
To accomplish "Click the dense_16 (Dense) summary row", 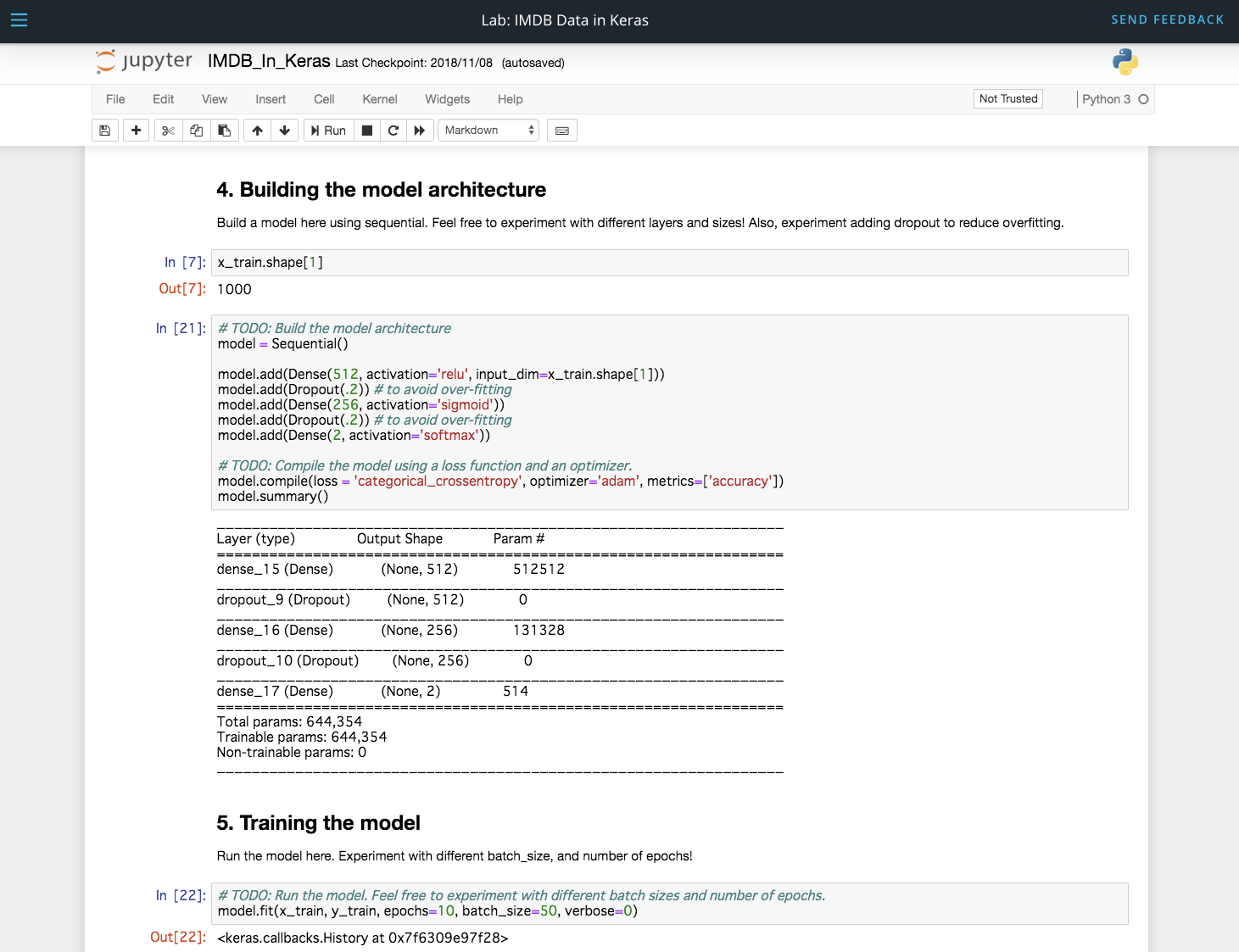I will pyautogui.click(x=390, y=631).
